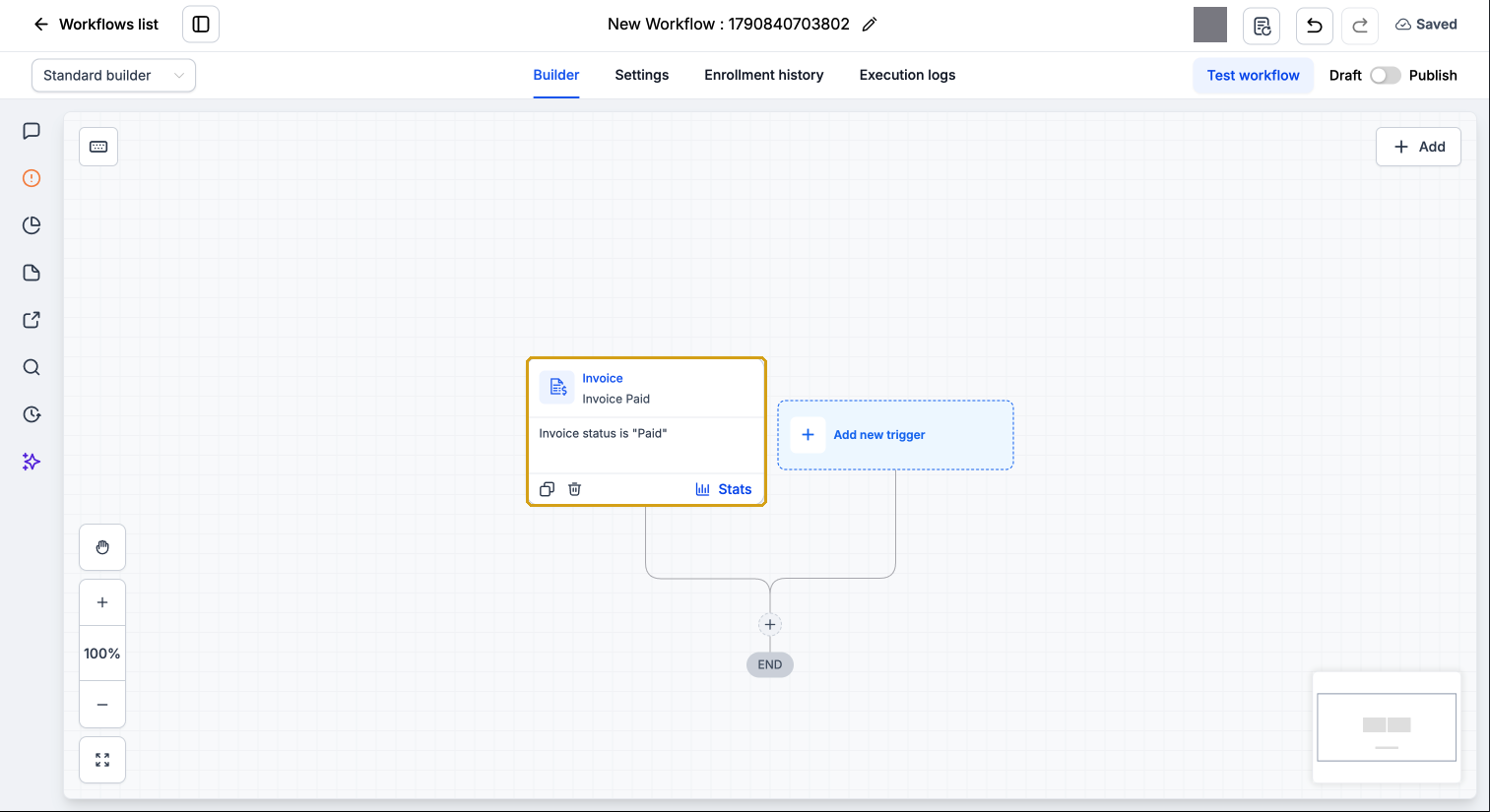Click the user avatar square
The height and width of the screenshot is (812, 1490).
tap(1210, 25)
